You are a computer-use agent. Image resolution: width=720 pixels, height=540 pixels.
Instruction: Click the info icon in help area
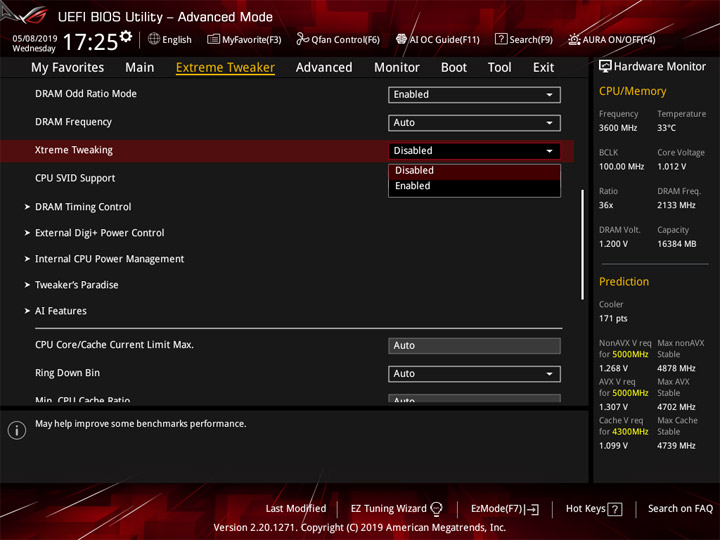pos(17,430)
